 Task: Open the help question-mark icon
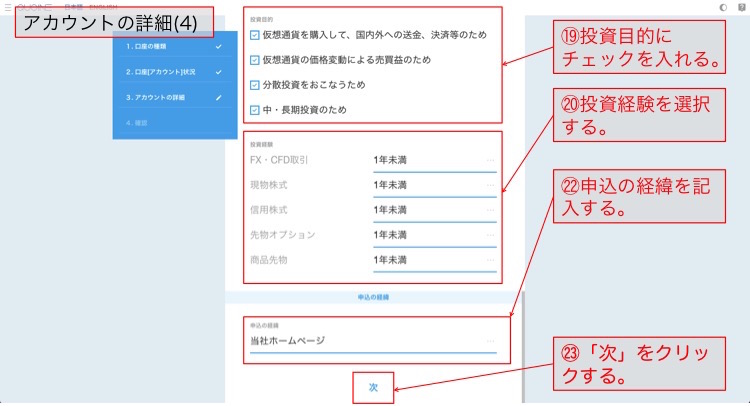(x=742, y=7)
